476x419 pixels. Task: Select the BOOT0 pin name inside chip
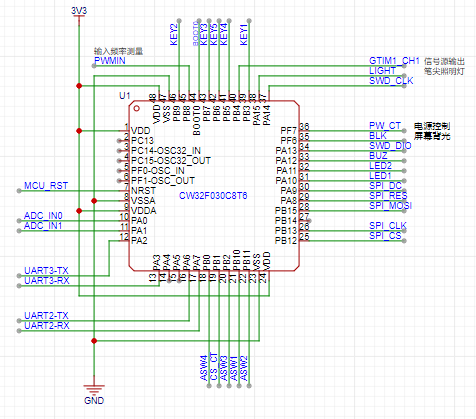197,120
